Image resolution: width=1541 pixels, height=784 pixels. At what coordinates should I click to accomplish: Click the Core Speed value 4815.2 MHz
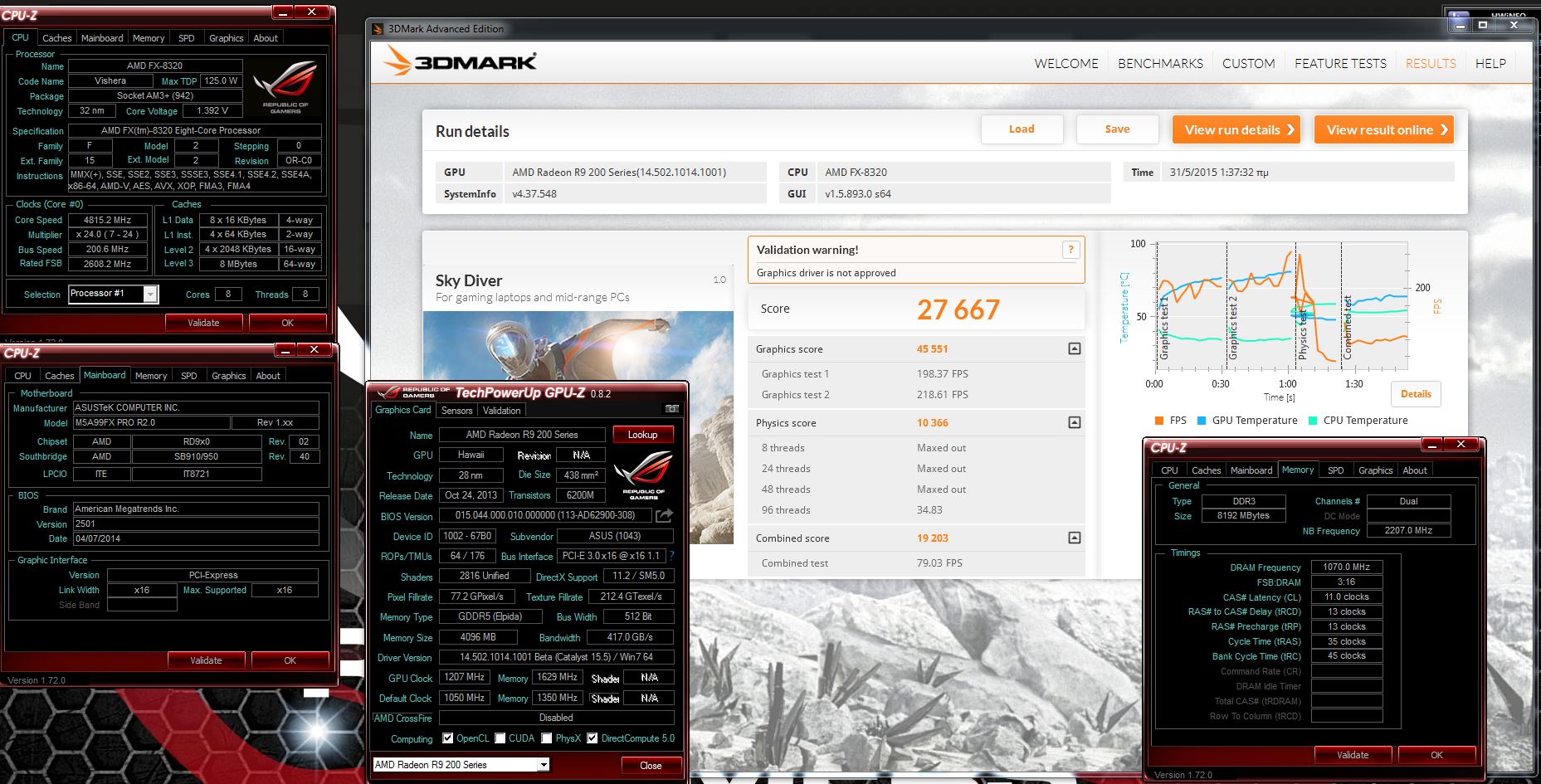click(107, 221)
